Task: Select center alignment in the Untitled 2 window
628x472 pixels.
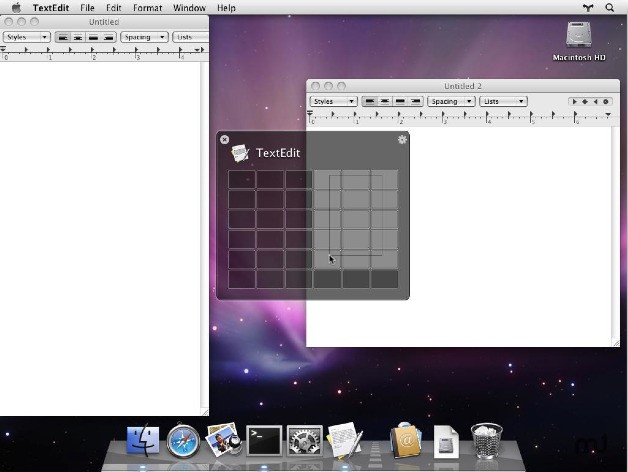Action: pyautogui.click(x=385, y=101)
